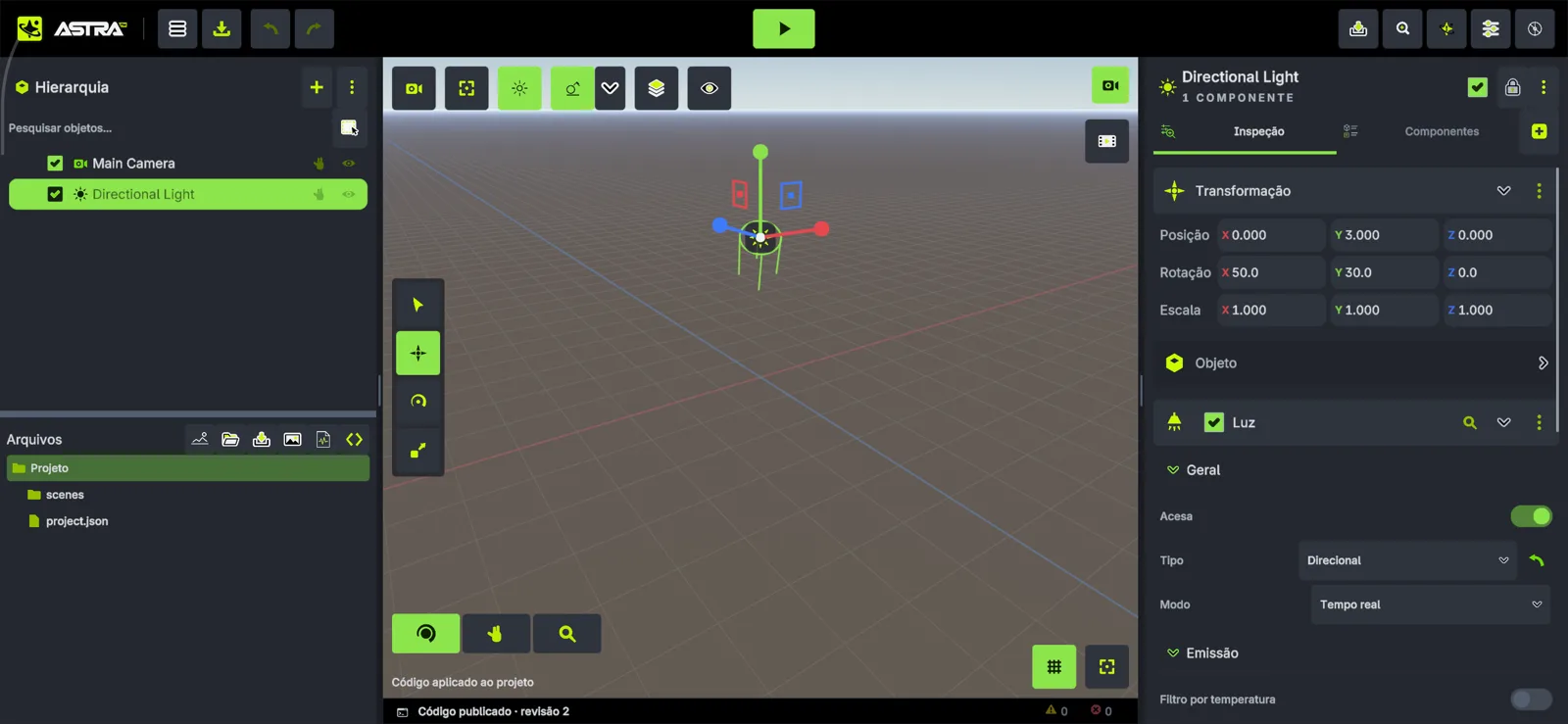Click the Pesquisar objetos search field

coord(169,128)
